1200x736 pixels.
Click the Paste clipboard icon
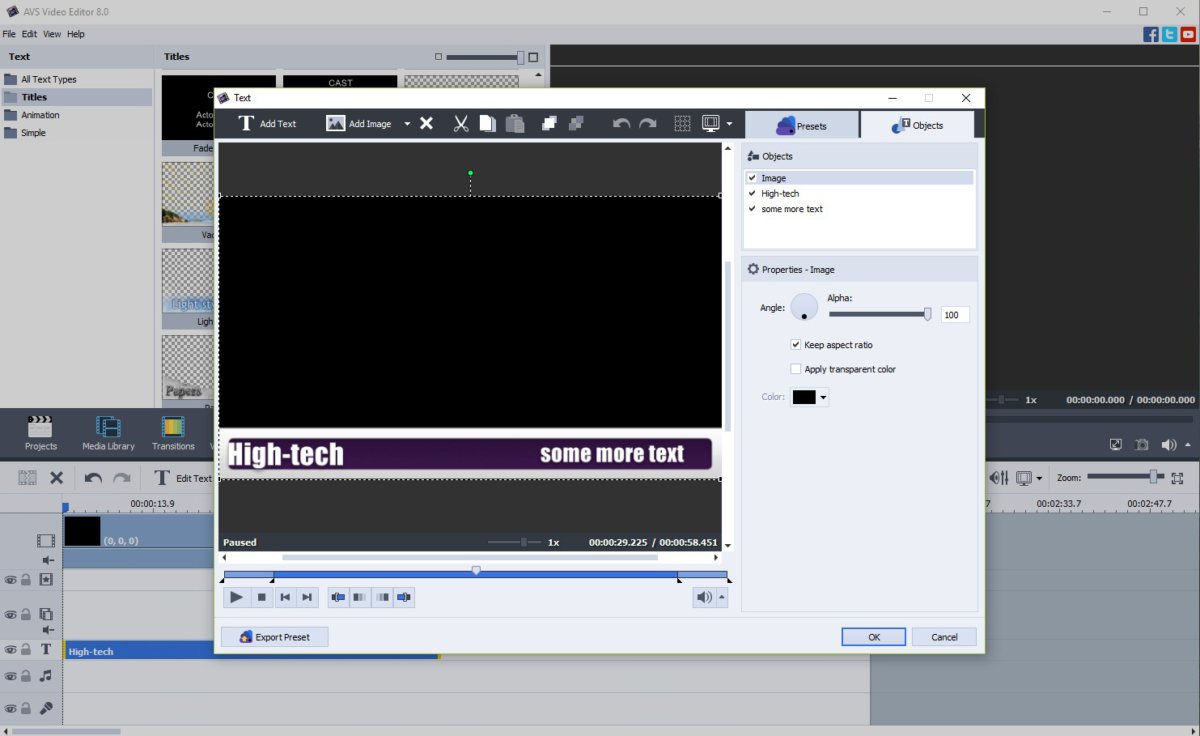tap(515, 124)
